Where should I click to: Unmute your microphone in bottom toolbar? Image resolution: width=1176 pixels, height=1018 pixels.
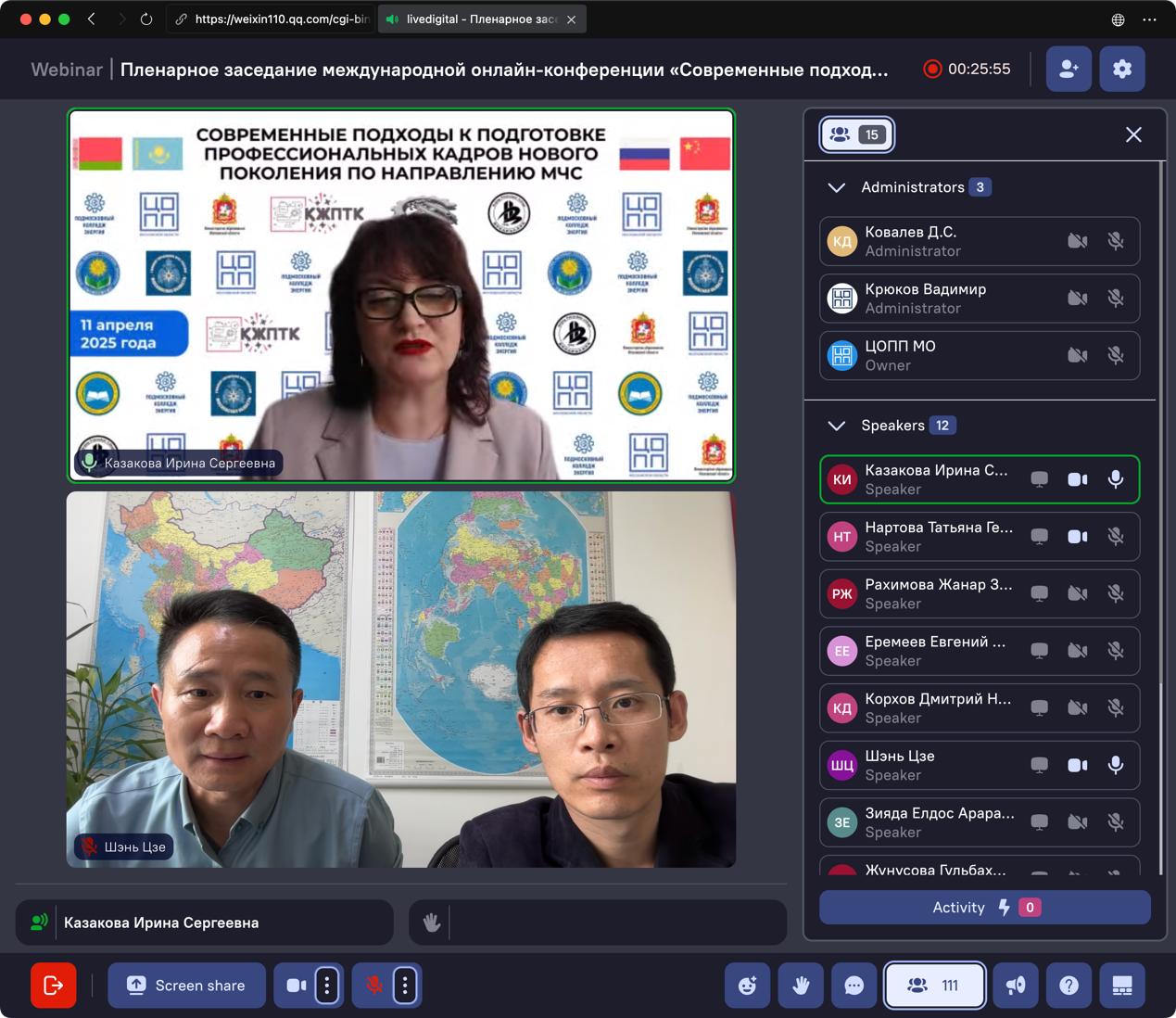point(374,985)
